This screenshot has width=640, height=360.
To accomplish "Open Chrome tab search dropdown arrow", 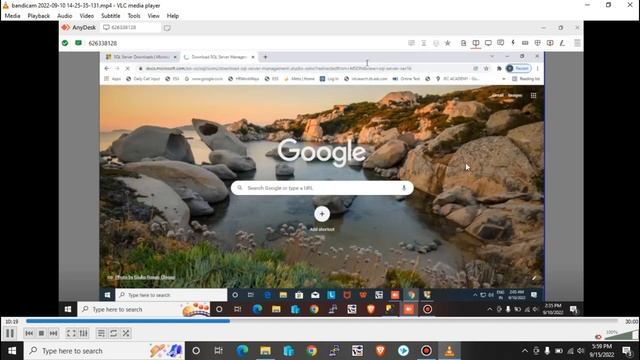I will click(x=492, y=57).
